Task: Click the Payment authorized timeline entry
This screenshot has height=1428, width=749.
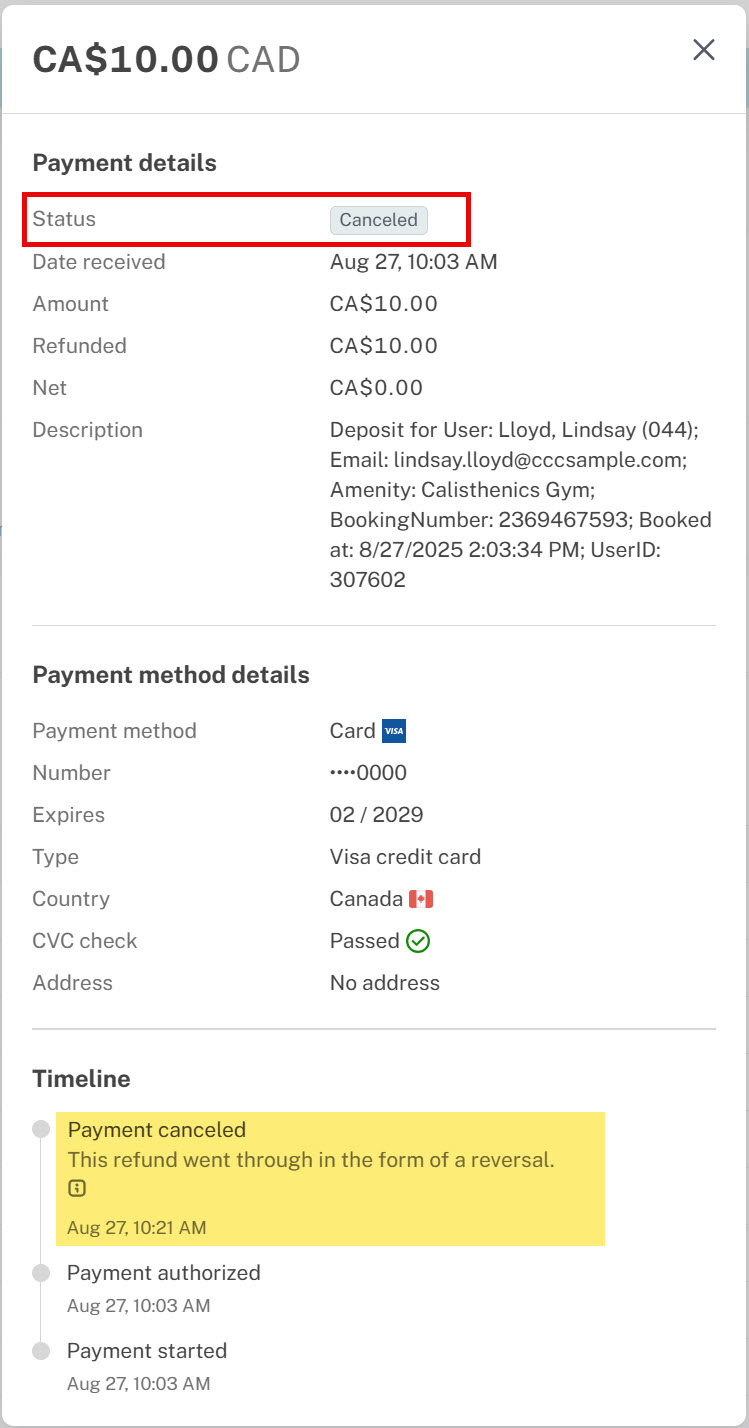Action: pos(164,1288)
